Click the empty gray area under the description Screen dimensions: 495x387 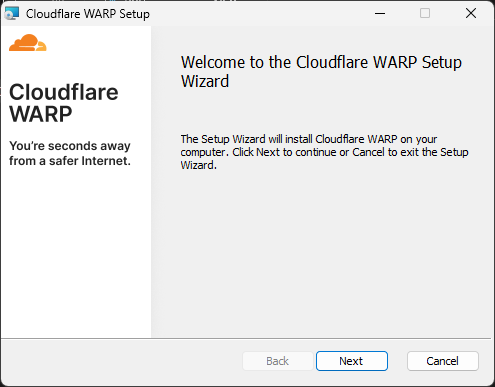[x=322, y=253]
